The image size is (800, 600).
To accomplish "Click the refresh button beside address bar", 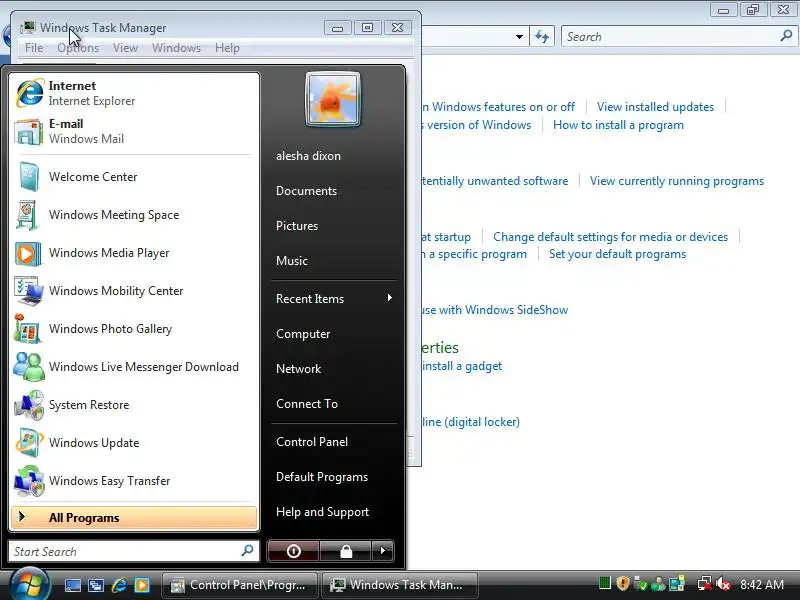I will [542, 37].
